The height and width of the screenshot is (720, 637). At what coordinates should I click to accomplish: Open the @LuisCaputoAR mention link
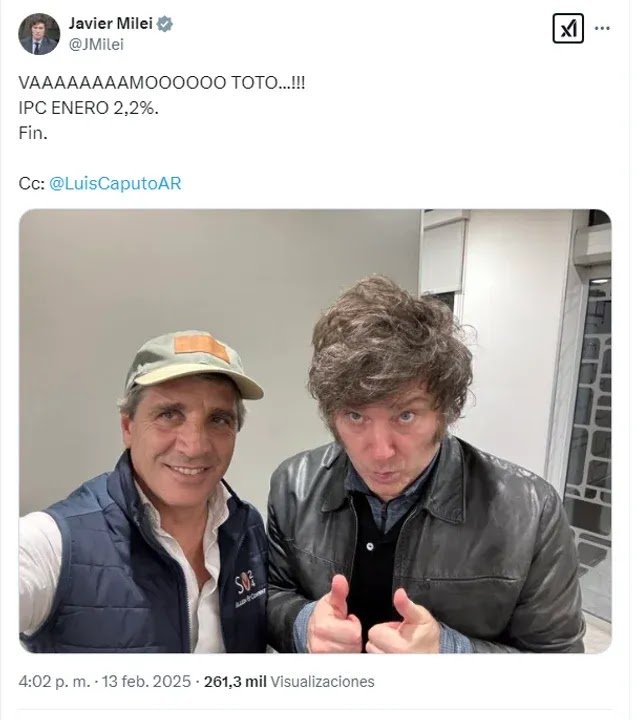click(115, 184)
